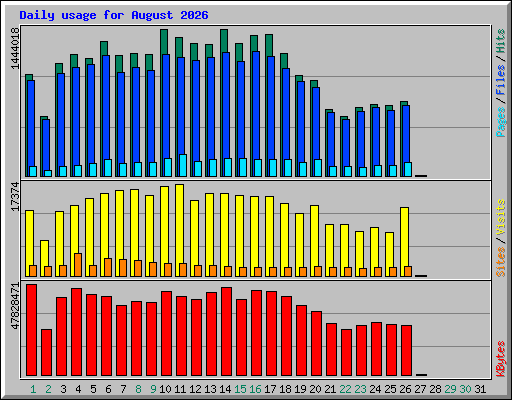
Task: Select day 11 axis label
Action: coord(180,389)
